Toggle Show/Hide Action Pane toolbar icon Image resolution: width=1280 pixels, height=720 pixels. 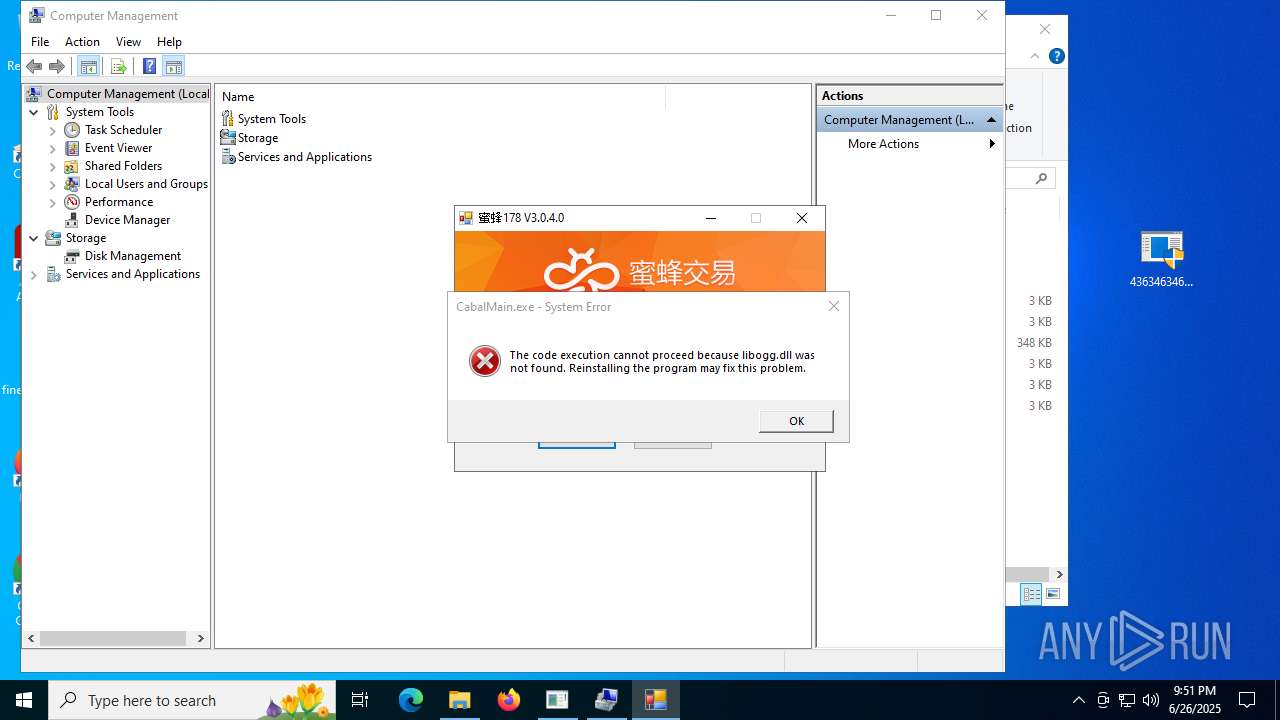pos(174,66)
